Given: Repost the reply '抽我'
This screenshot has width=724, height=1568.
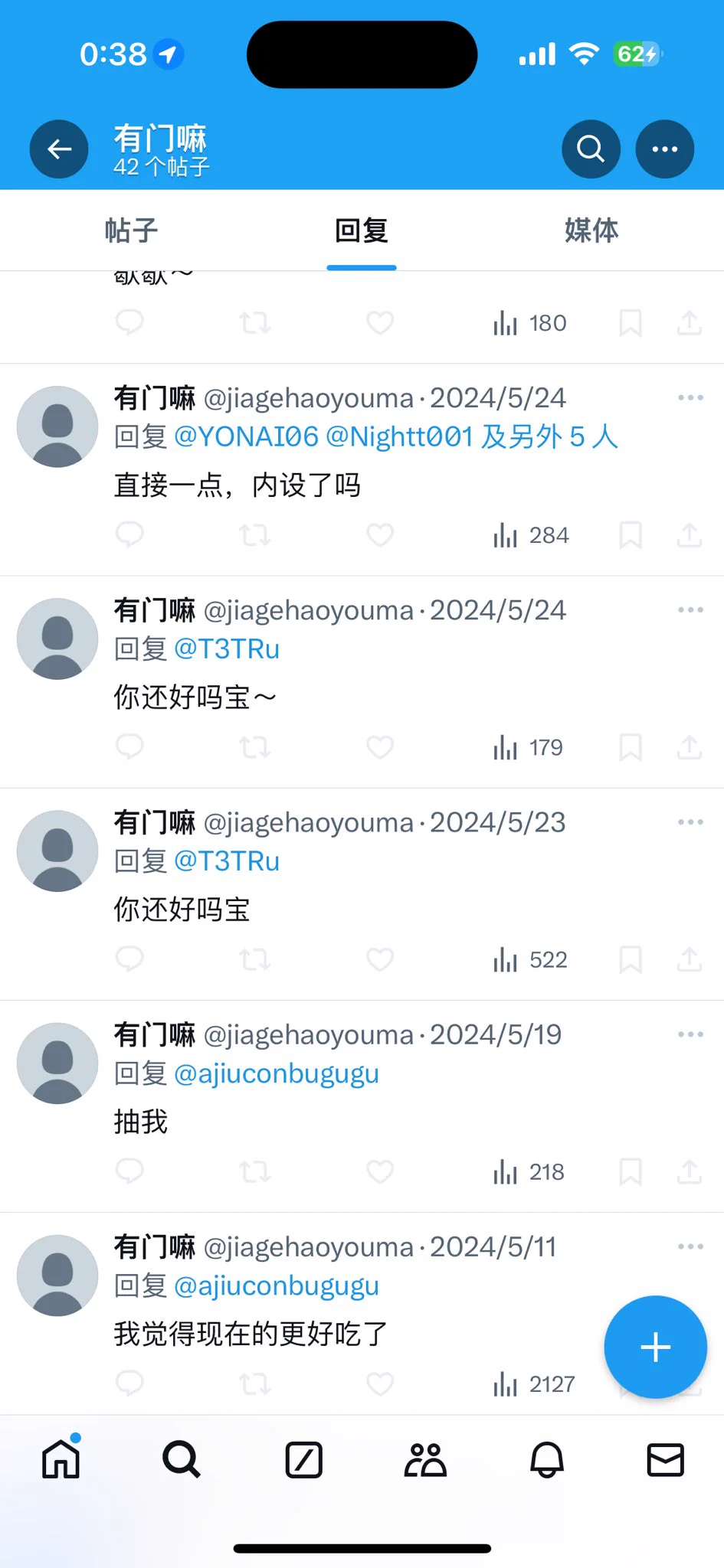Looking at the screenshot, I should click(254, 1171).
